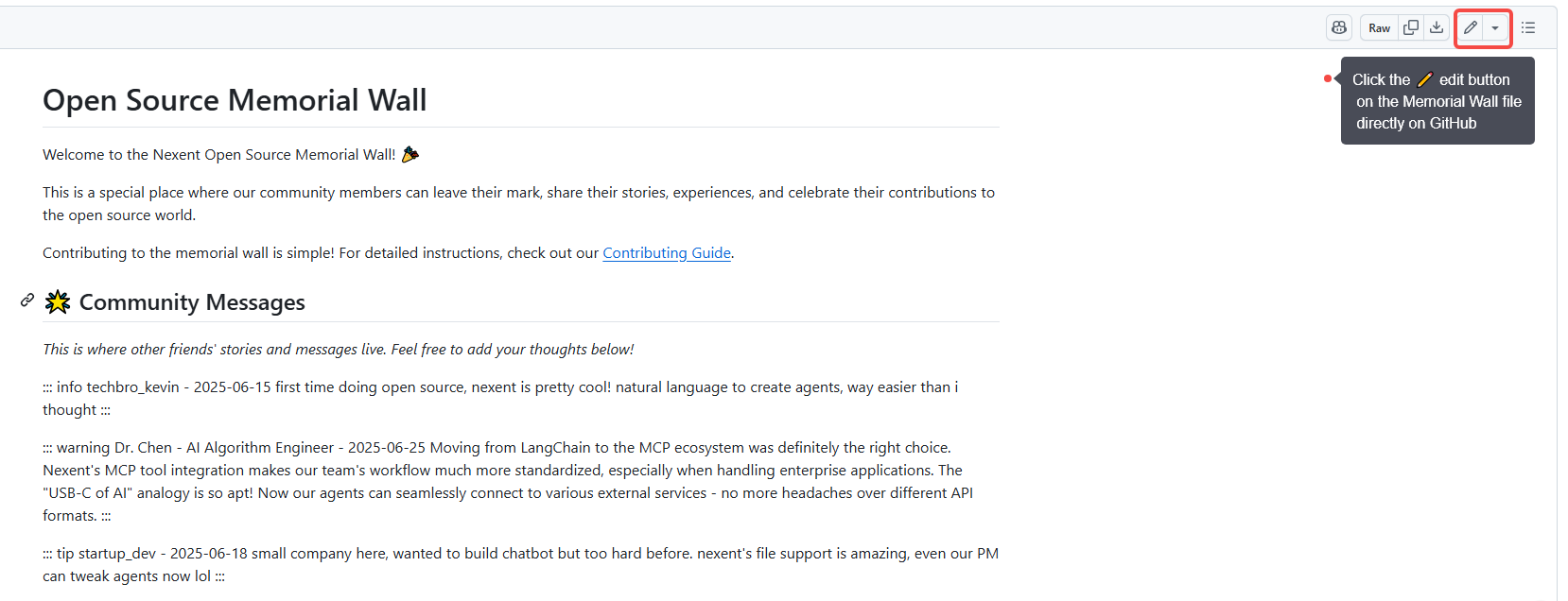Ask Copilot about this file

(x=1339, y=28)
